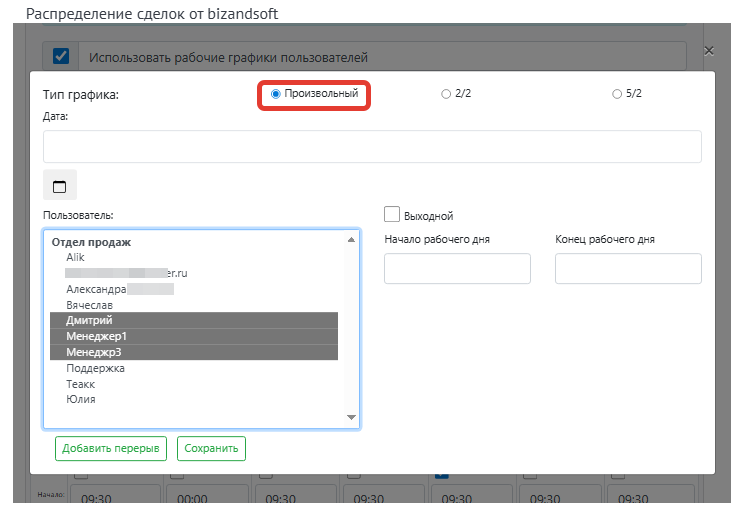Screen dimensions: 743x519
Task: Click the user list scroll down arrow
Action: [351, 417]
